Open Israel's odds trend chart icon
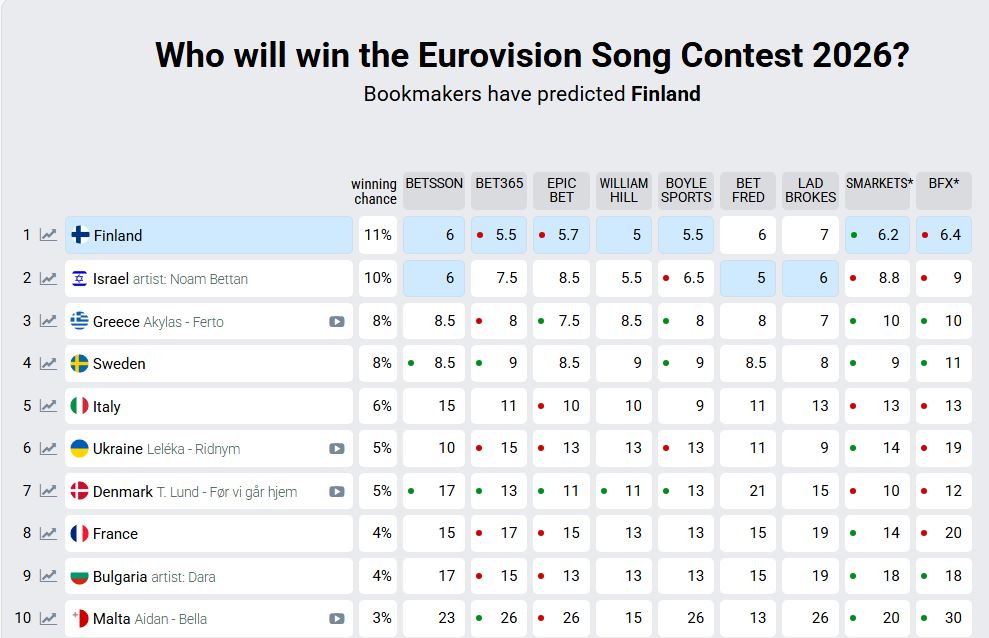This screenshot has width=989, height=638. (48, 278)
